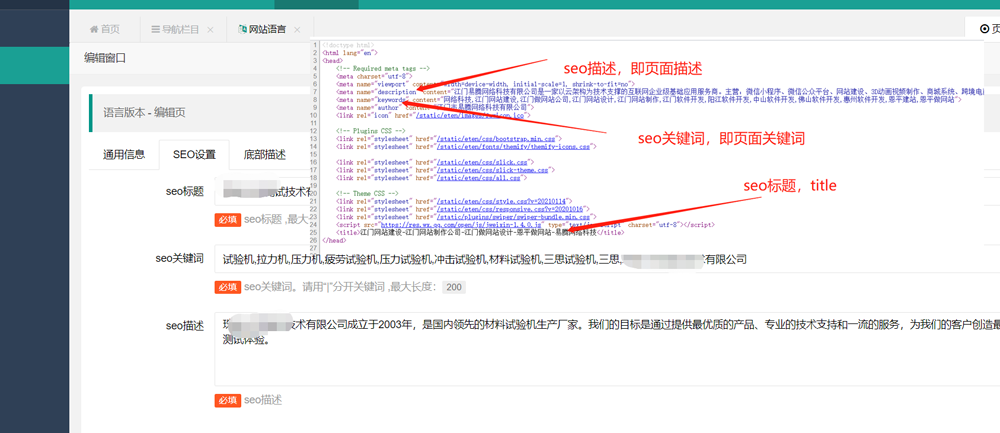
Task: Click the language icon of 网站语言 tab
Action: pos(242,29)
